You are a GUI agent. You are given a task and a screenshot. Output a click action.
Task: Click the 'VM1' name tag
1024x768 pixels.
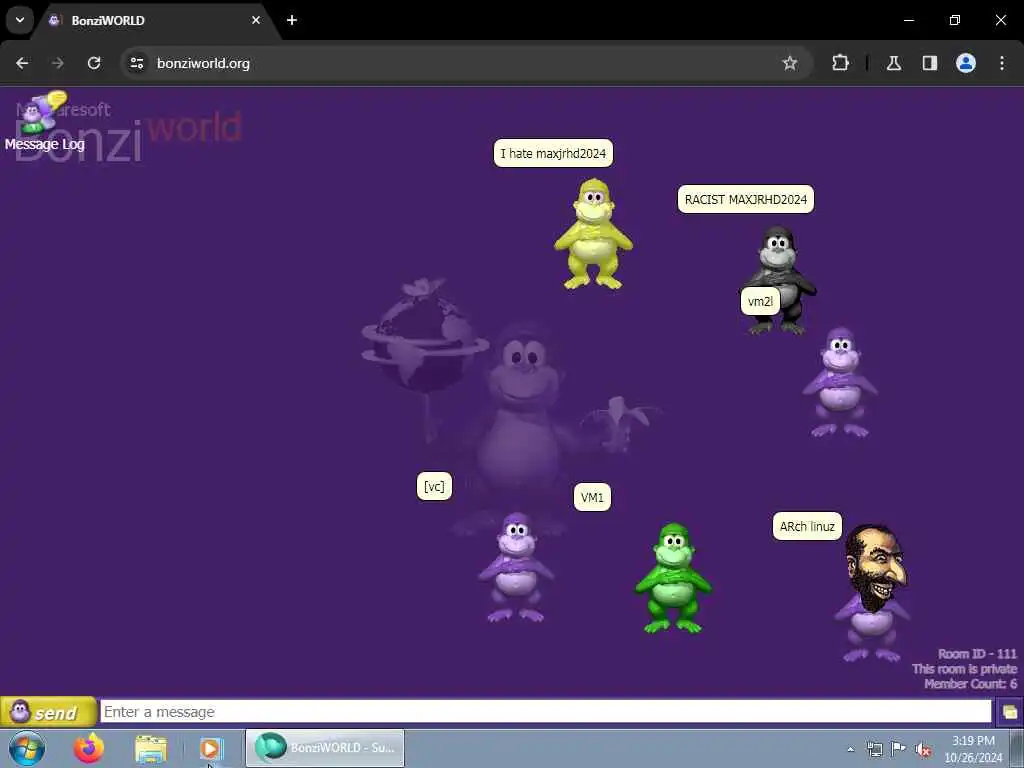tap(592, 497)
